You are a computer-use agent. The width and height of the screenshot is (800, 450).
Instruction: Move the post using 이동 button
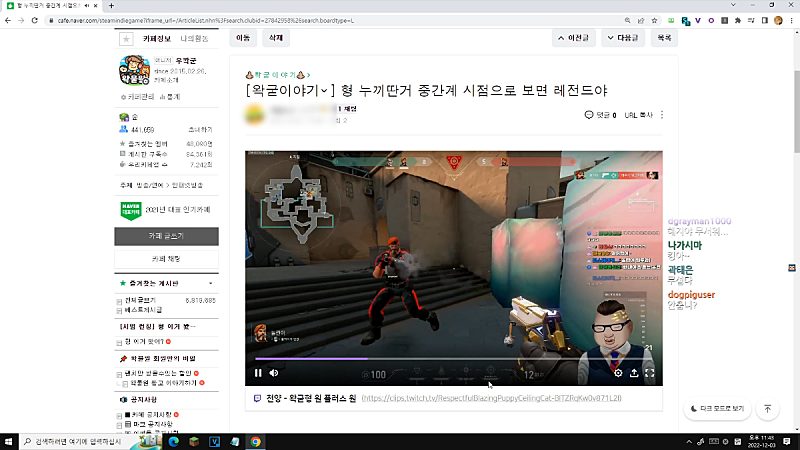click(243, 38)
